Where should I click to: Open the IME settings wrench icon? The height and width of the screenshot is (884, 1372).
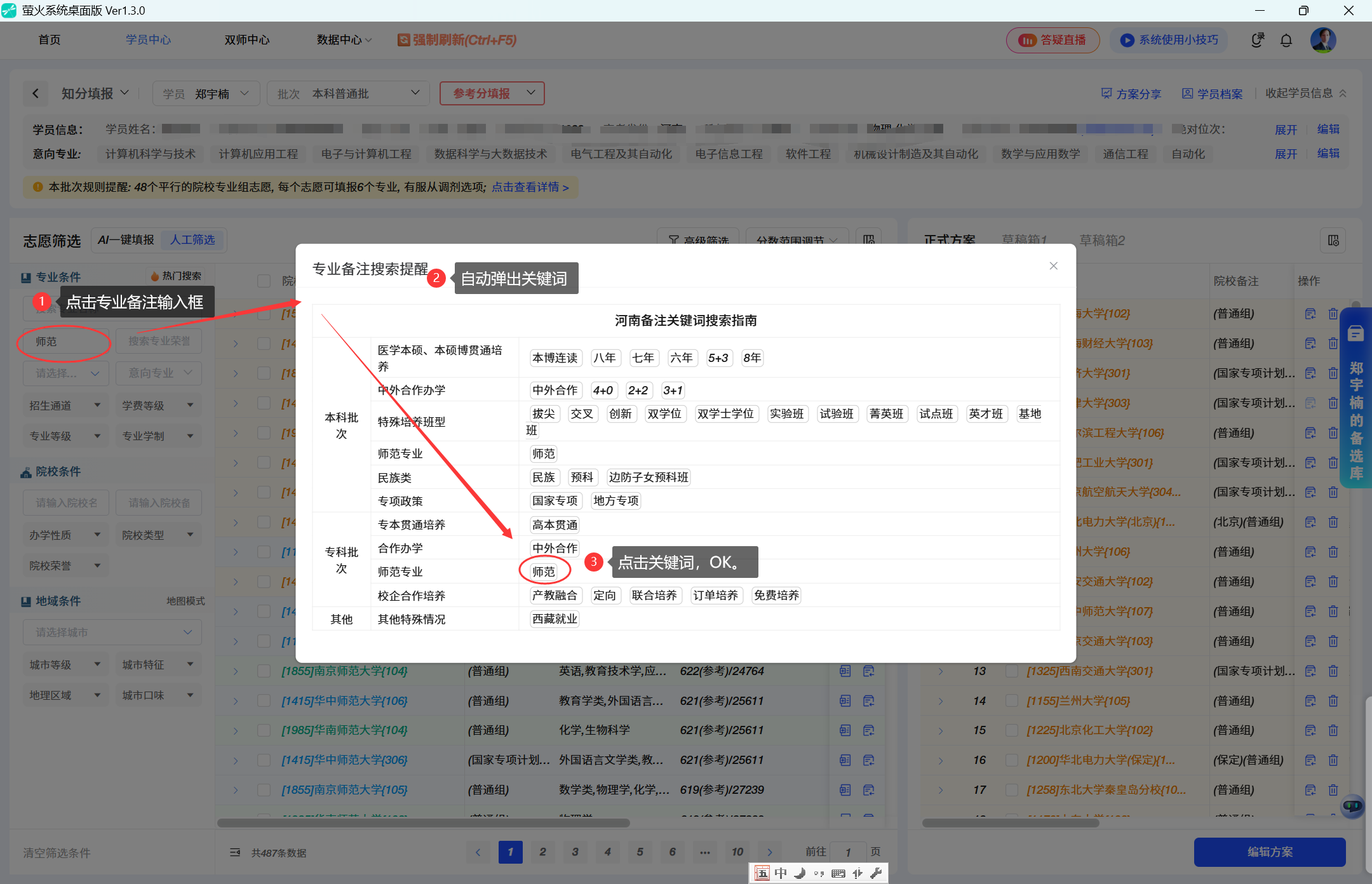coord(878,873)
